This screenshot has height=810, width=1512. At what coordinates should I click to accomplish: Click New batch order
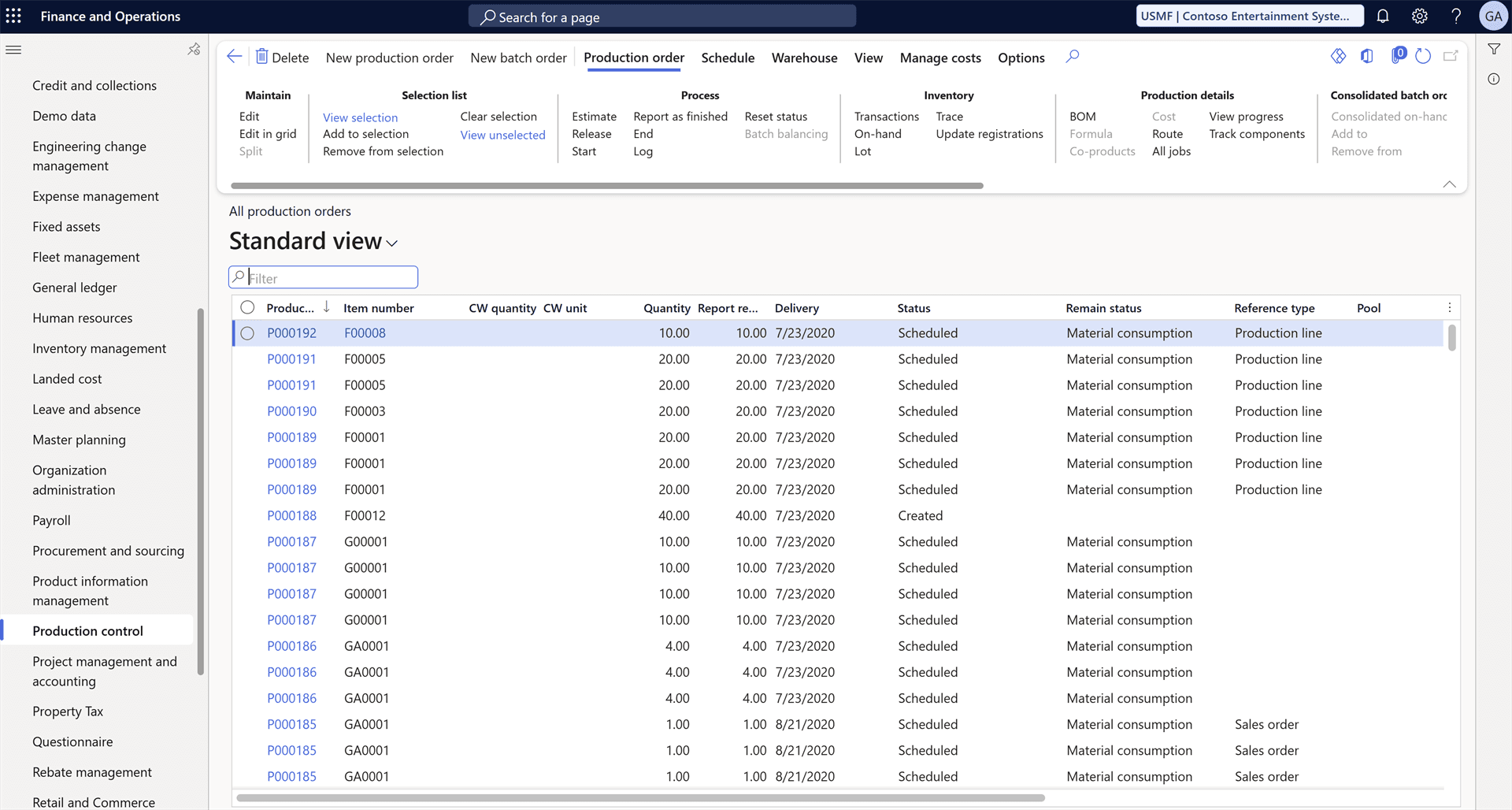(518, 58)
